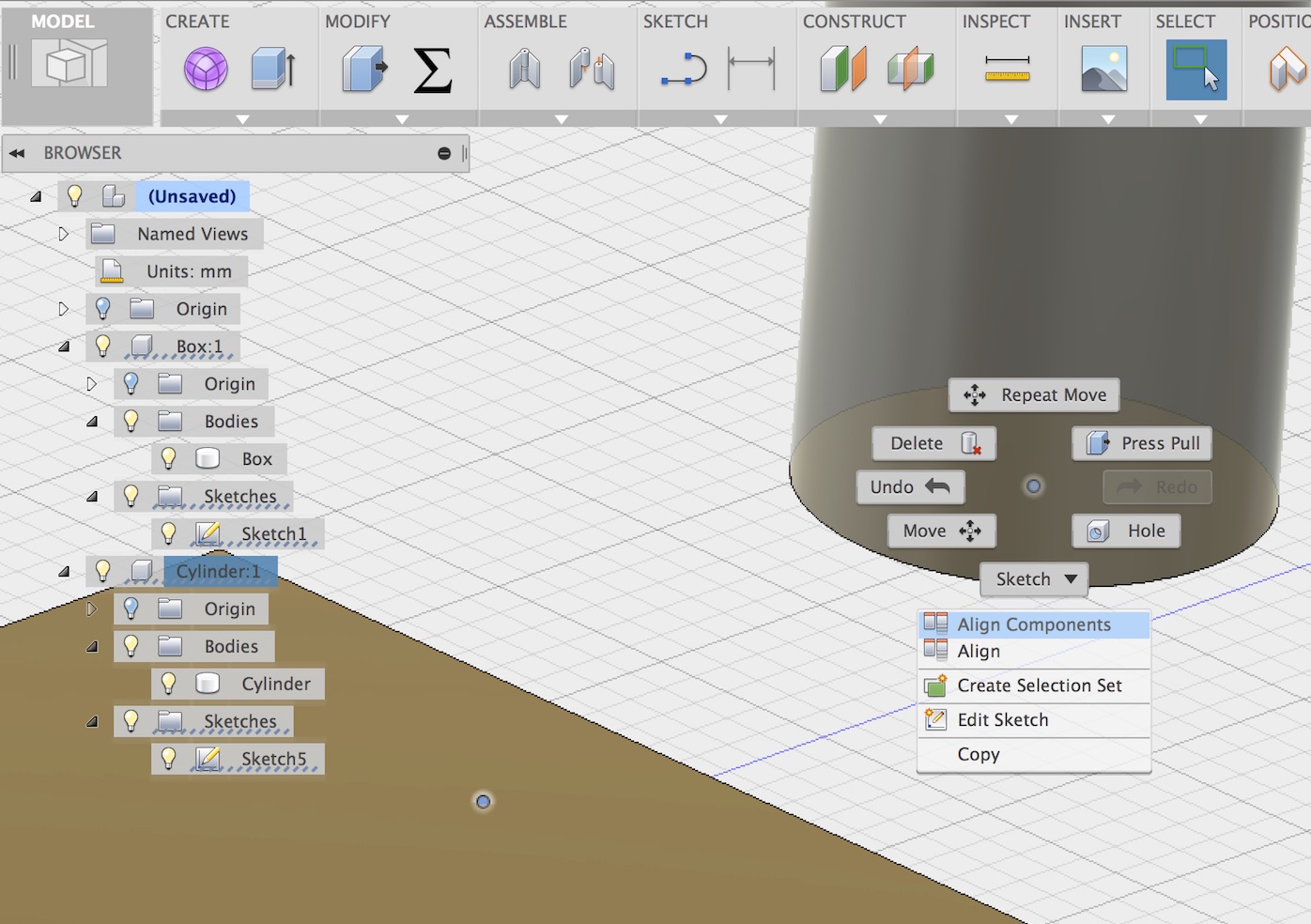Select the Sketch1 item in browser tree
Screen dimensions: 1311x924
click(273, 534)
